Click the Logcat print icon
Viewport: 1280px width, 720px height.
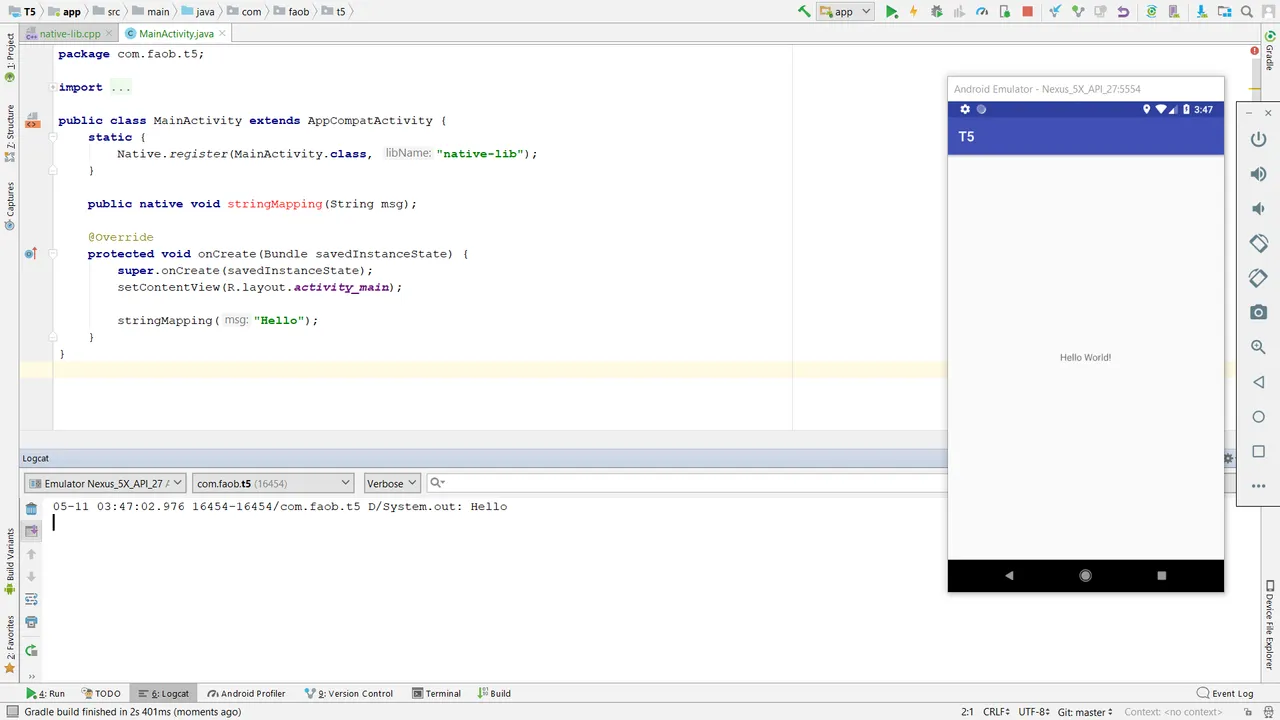tap(31, 622)
